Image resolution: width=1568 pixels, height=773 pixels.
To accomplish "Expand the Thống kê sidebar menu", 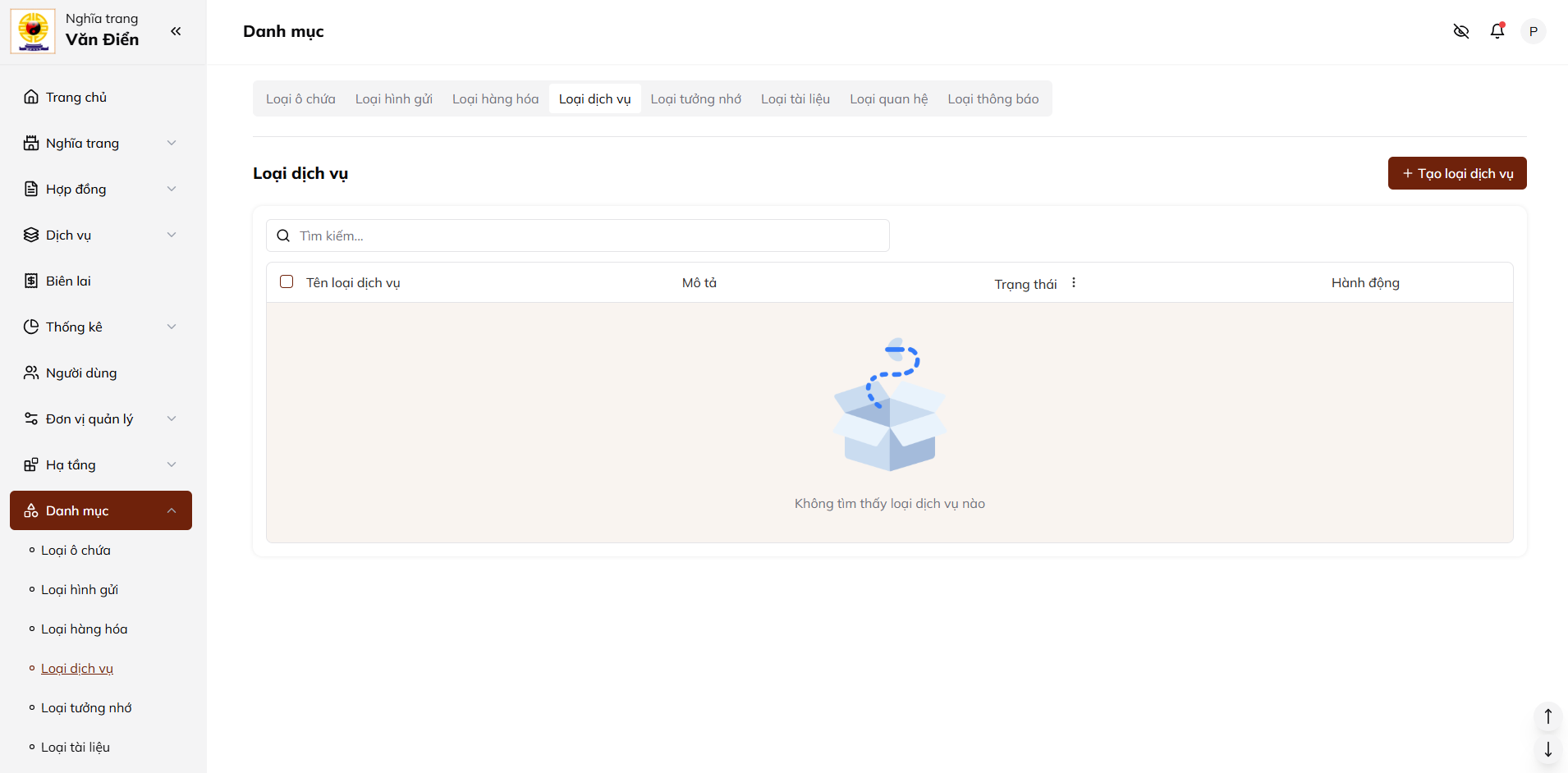I will (x=100, y=327).
